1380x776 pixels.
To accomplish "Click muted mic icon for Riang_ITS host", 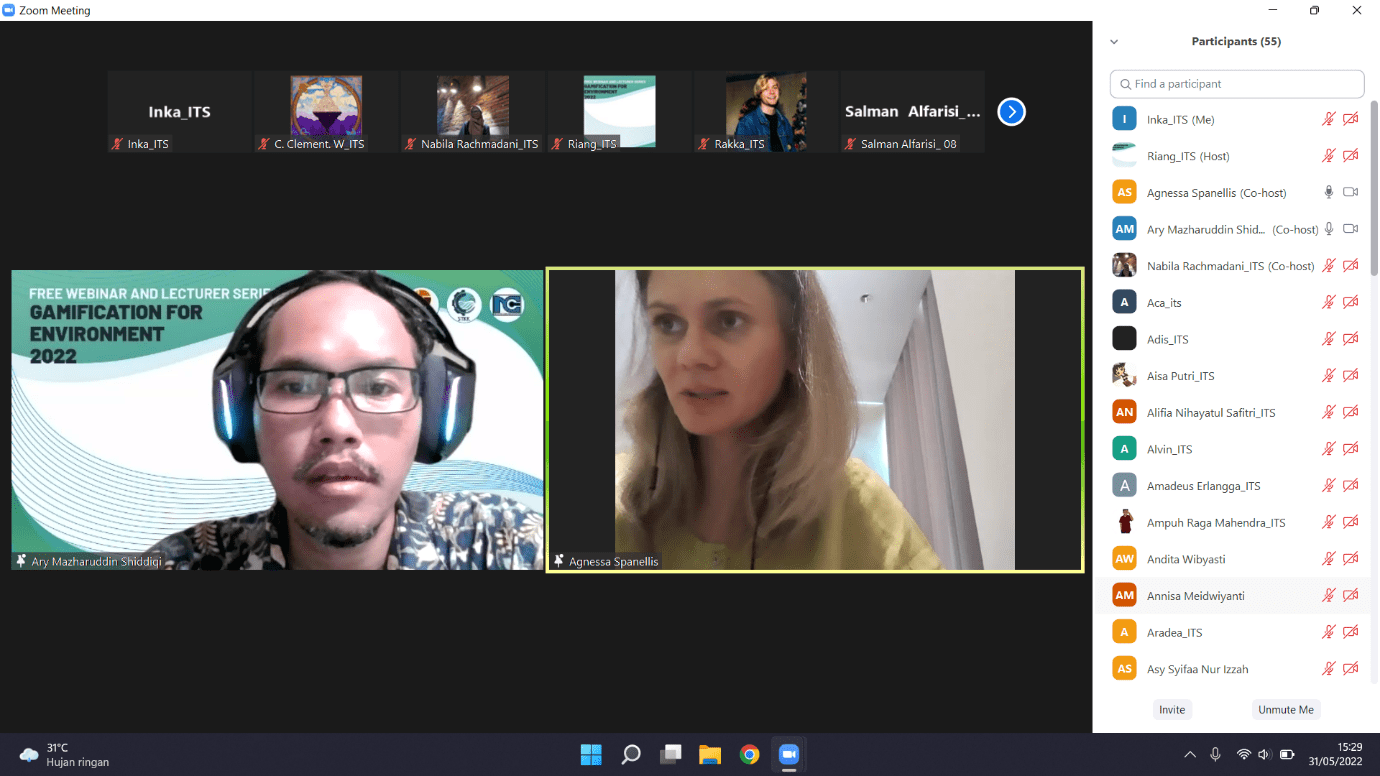I will tap(1329, 156).
